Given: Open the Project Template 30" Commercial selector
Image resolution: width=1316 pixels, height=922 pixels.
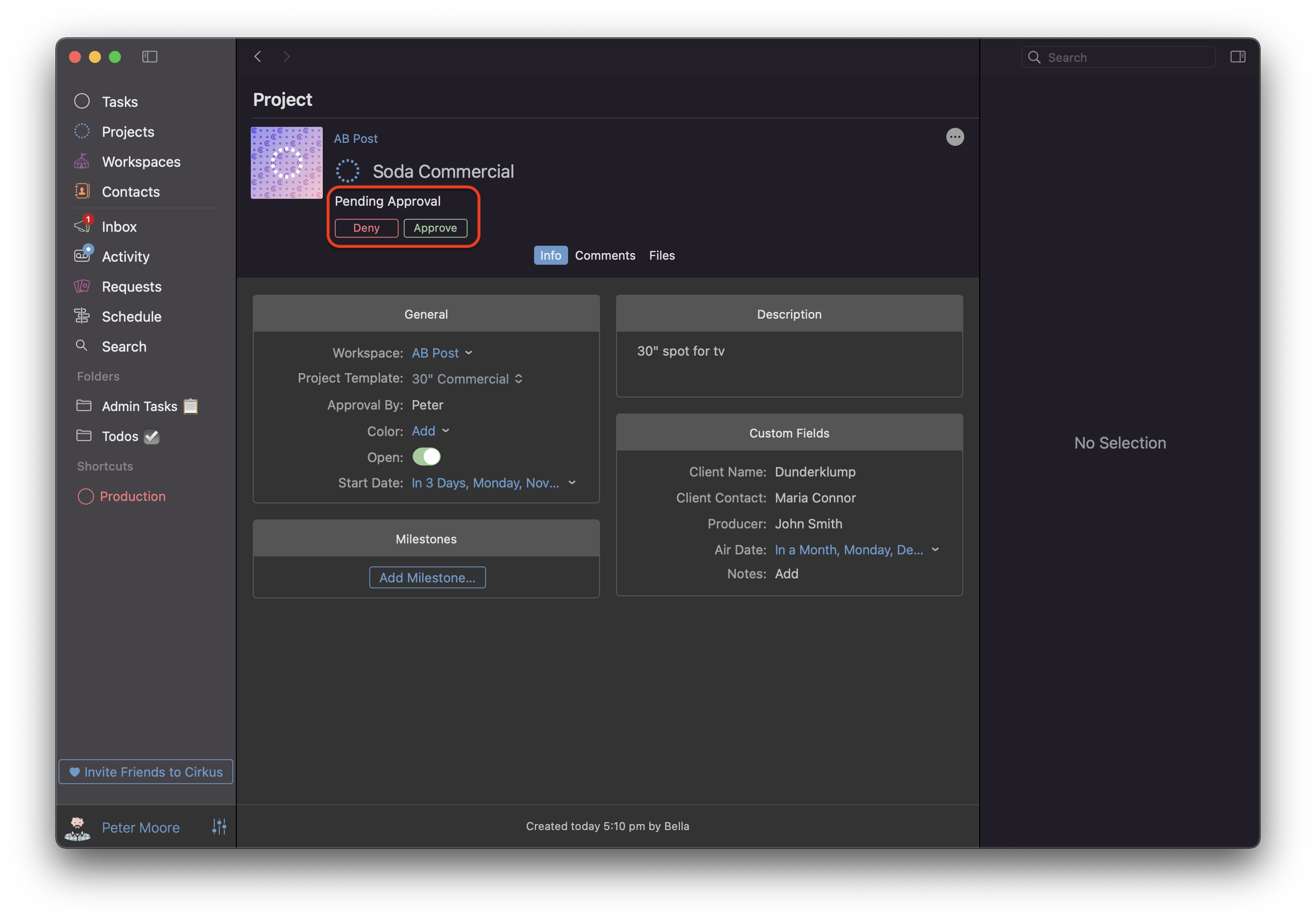Looking at the screenshot, I should [x=467, y=379].
